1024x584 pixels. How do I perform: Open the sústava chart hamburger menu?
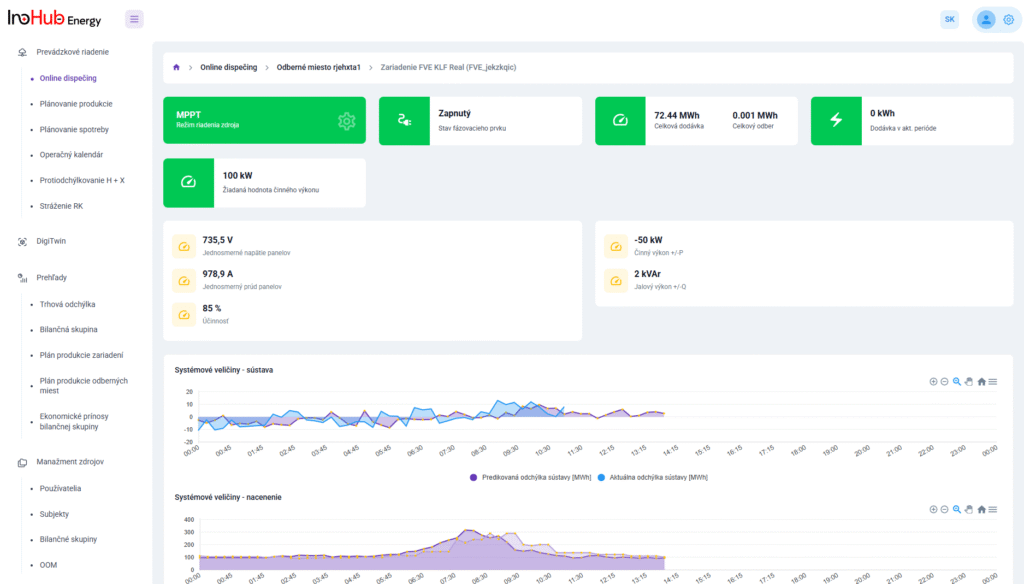[x=993, y=382]
